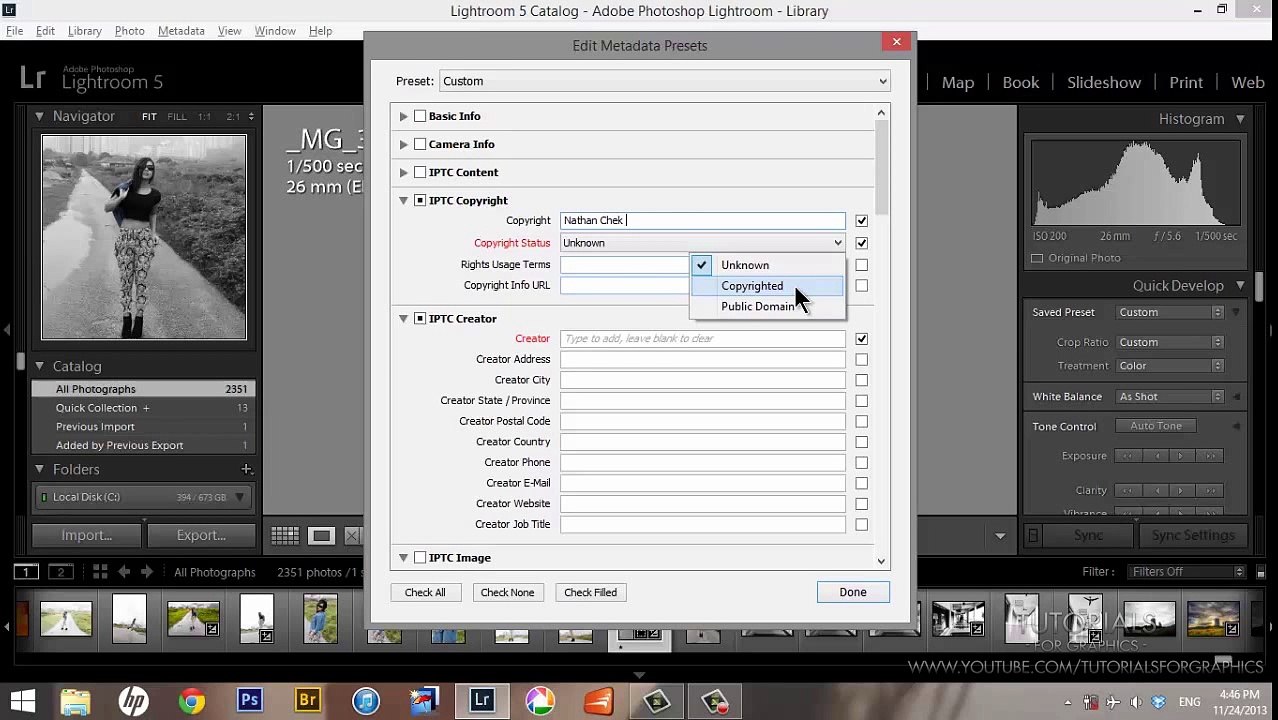1278x720 pixels.
Task: Click the Check Filled button
Action: tap(590, 593)
